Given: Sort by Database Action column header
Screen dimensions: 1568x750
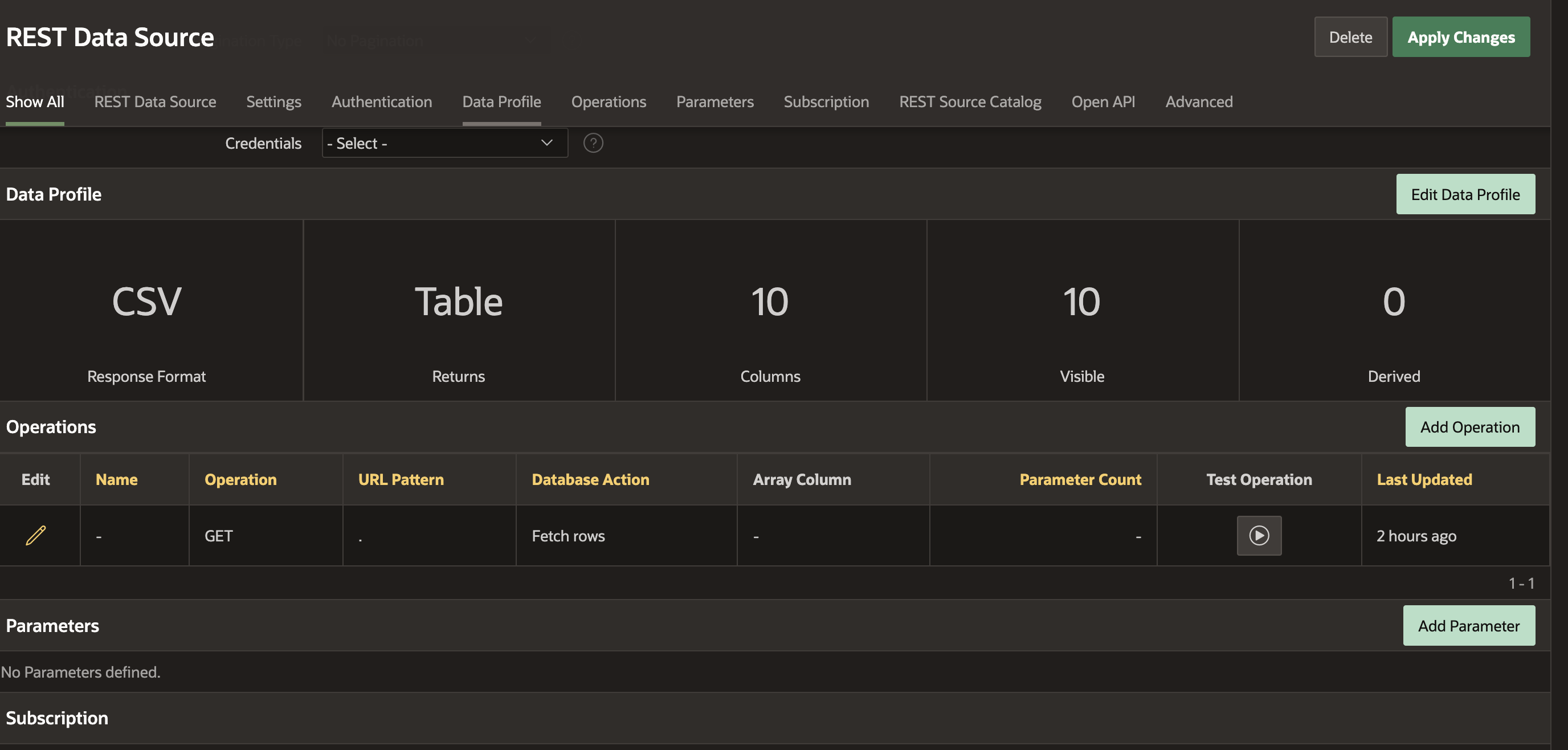Looking at the screenshot, I should click(x=590, y=479).
